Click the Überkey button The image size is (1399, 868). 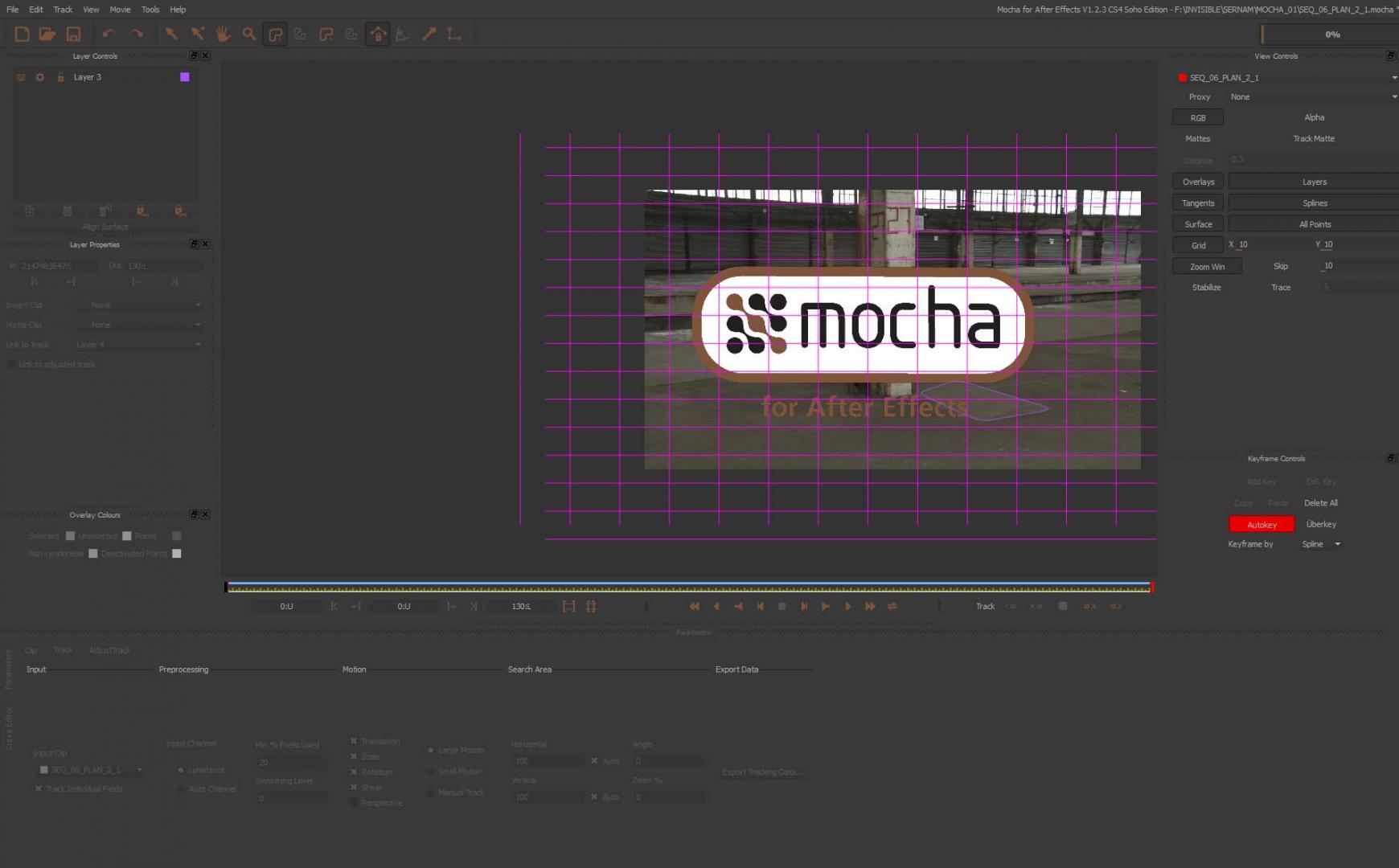pyautogui.click(x=1320, y=525)
